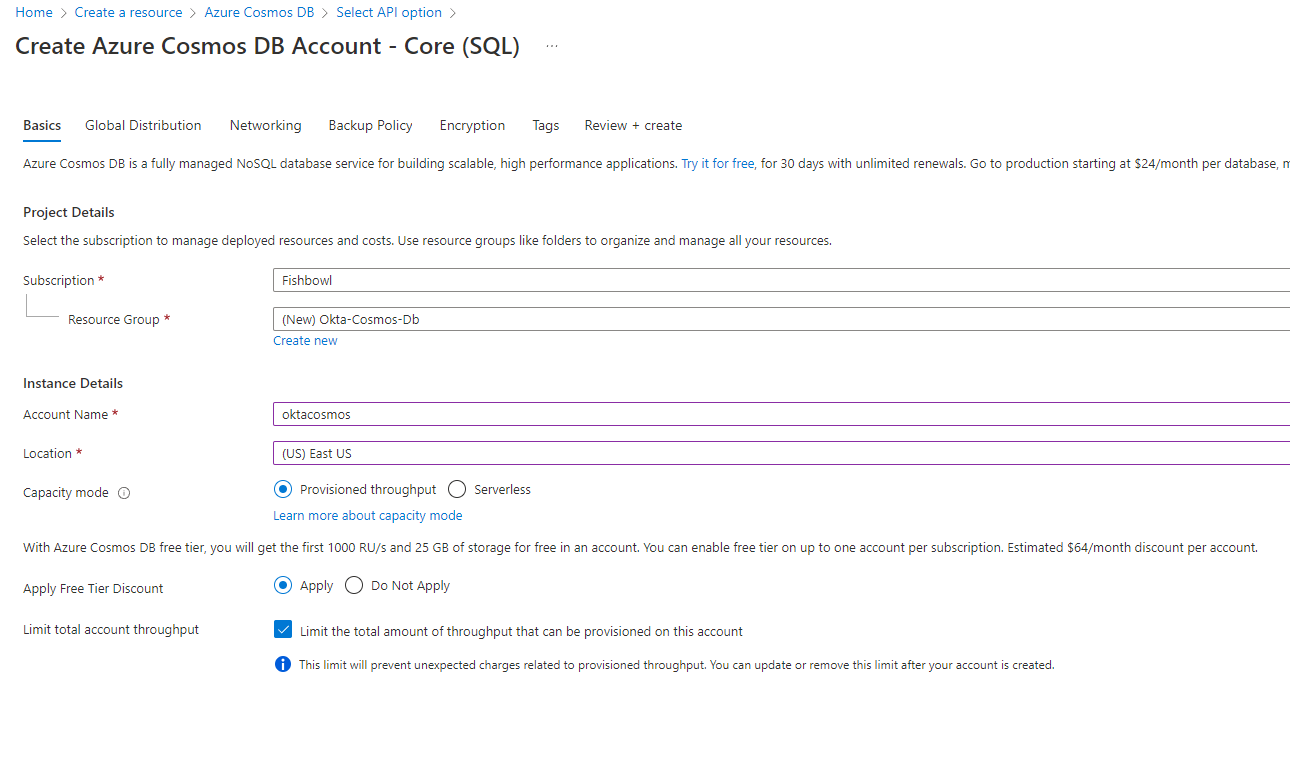The height and width of the screenshot is (757, 1290).
Task: Click the Capacity mode info icon
Action: (124, 493)
